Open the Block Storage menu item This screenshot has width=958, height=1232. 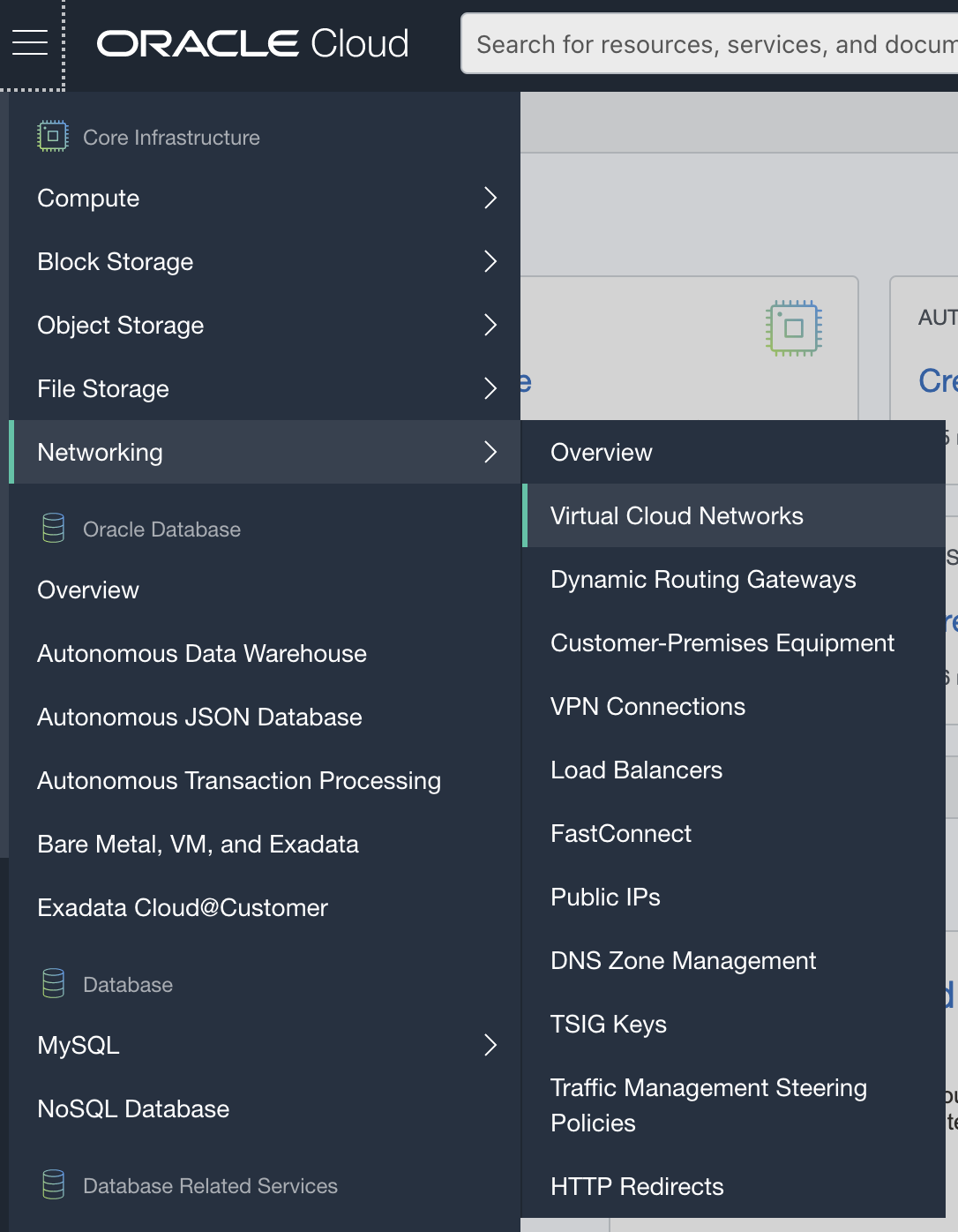click(x=265, y=261)
